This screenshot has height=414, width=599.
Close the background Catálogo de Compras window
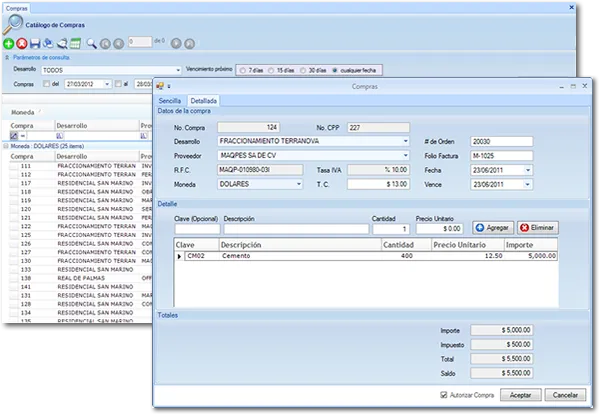tap(571, 7)
